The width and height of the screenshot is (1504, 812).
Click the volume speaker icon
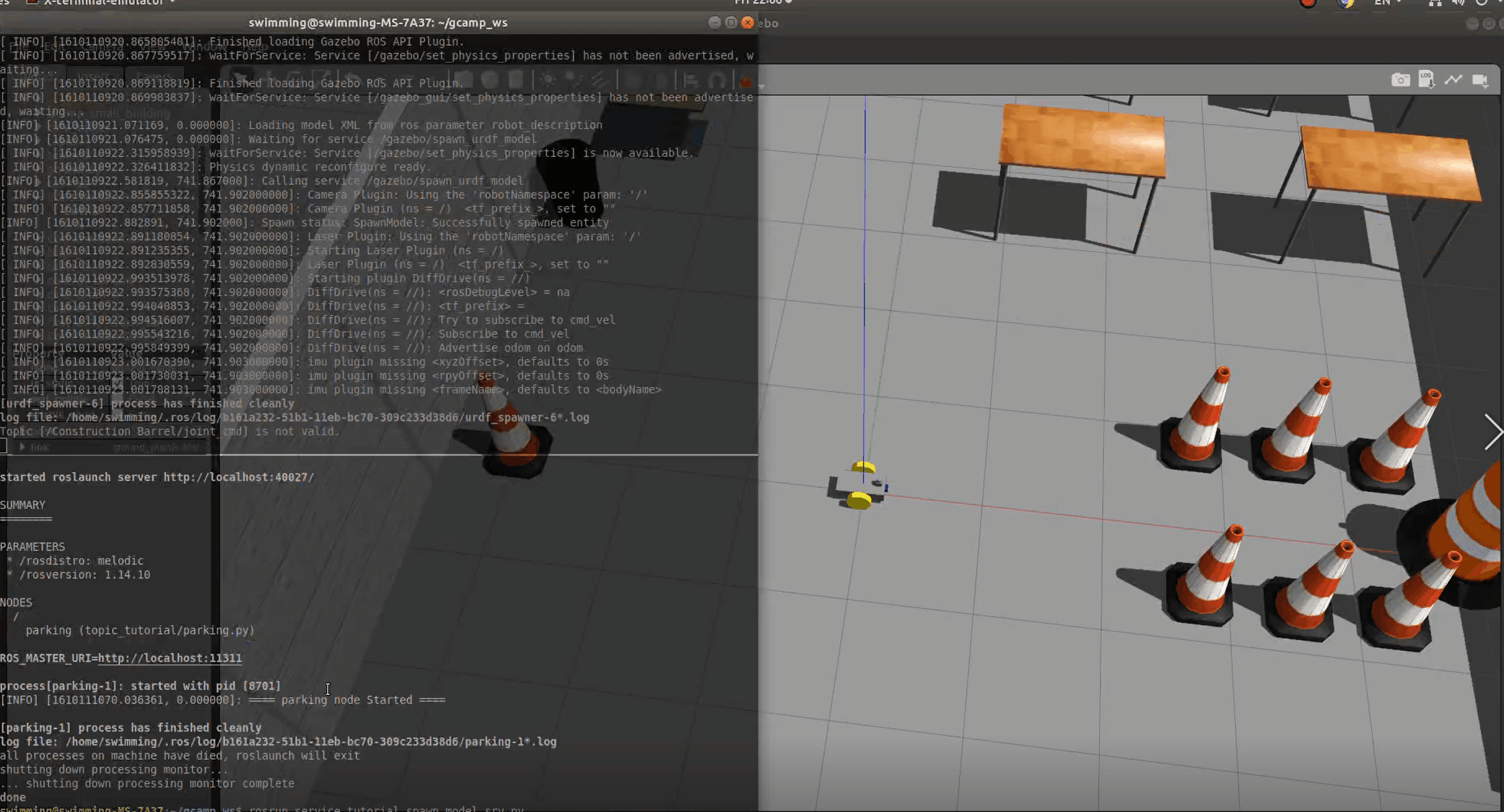(1458, 3)
